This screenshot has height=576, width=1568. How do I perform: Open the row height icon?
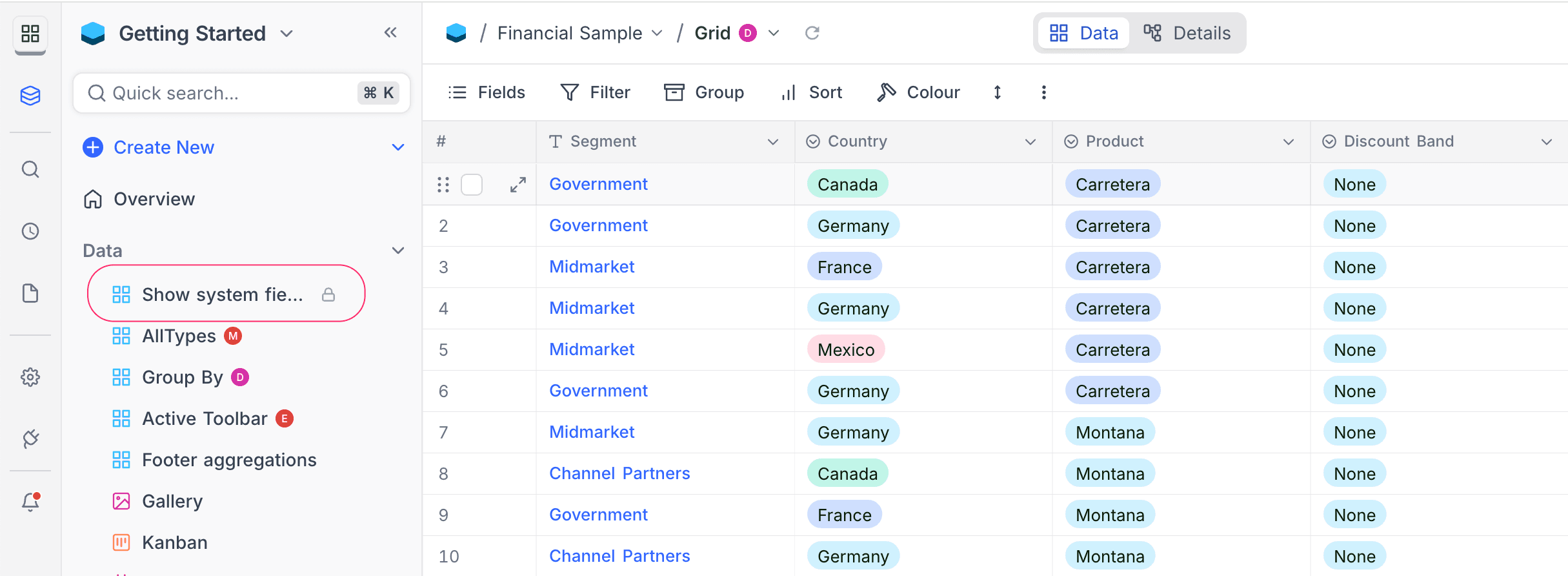(x=998, y=92)
